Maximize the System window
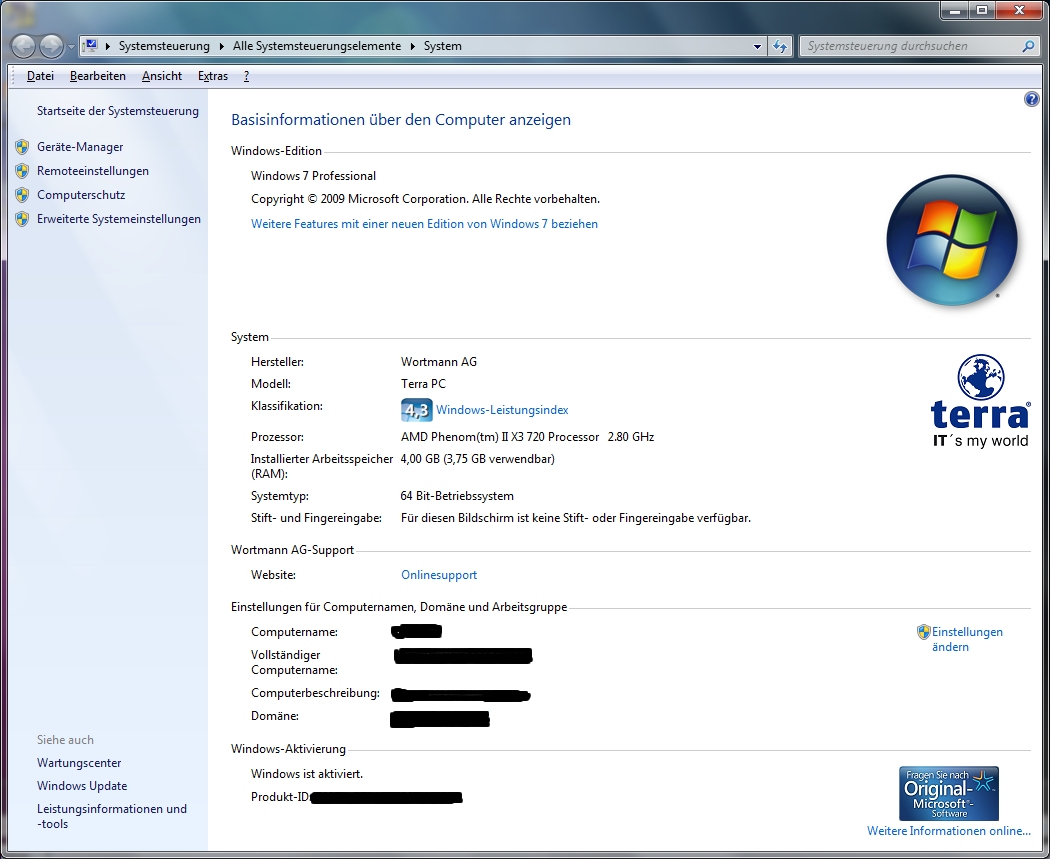Screen dimensions: 1050x859 pyautogui.click(x=982, y=11)
